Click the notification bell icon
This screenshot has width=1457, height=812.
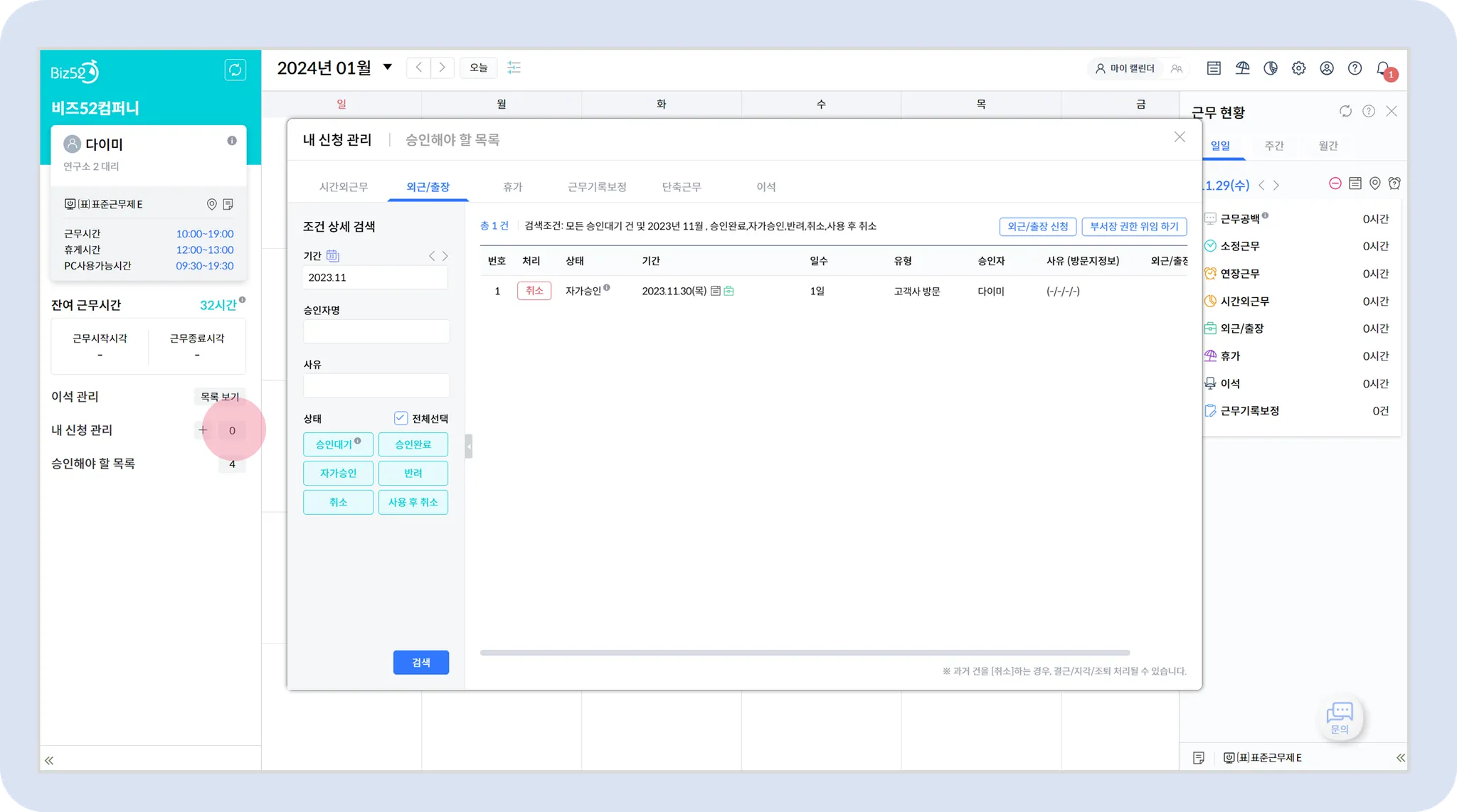coord(1383,68)
